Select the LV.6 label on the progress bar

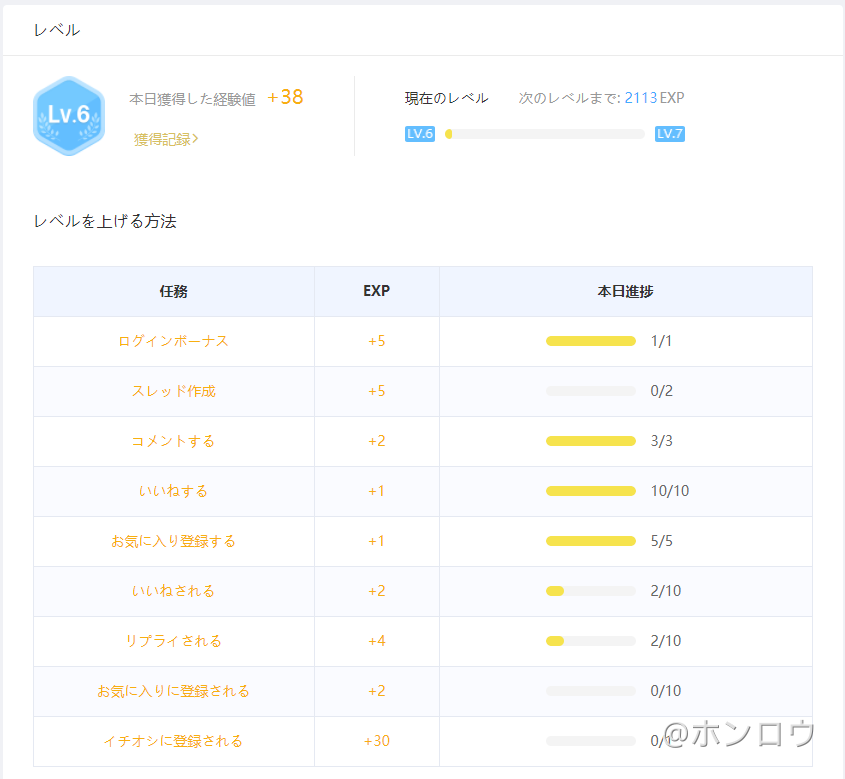[x=420, y=133]
